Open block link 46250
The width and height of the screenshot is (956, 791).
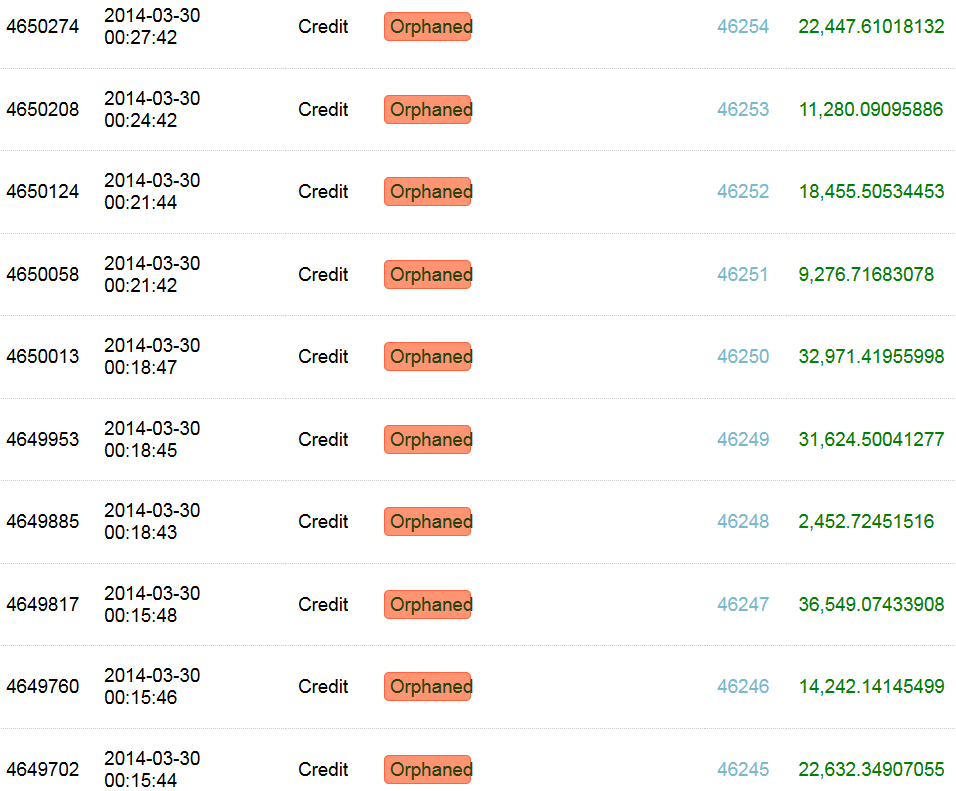pos(743,357)
